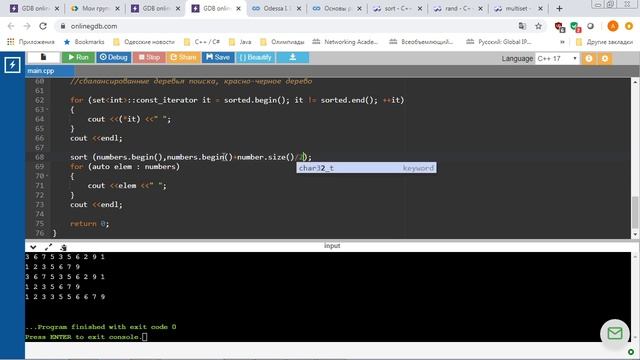This screenshot has height=360, width=640.
Task: Open the Java bookmark folder
Action: click(240, 42)
